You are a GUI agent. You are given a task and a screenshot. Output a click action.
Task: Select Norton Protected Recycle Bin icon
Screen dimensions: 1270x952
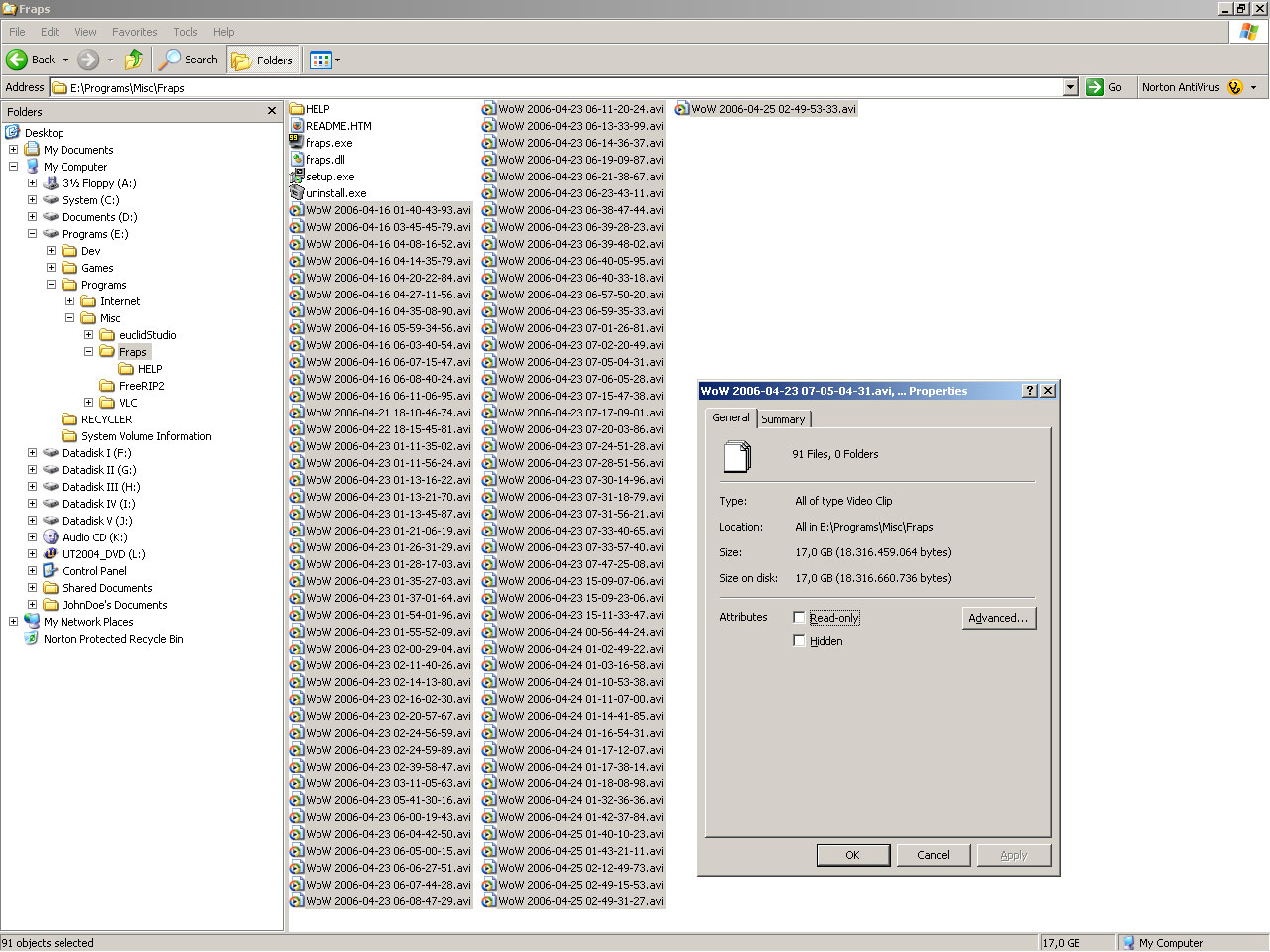point(32,639)
